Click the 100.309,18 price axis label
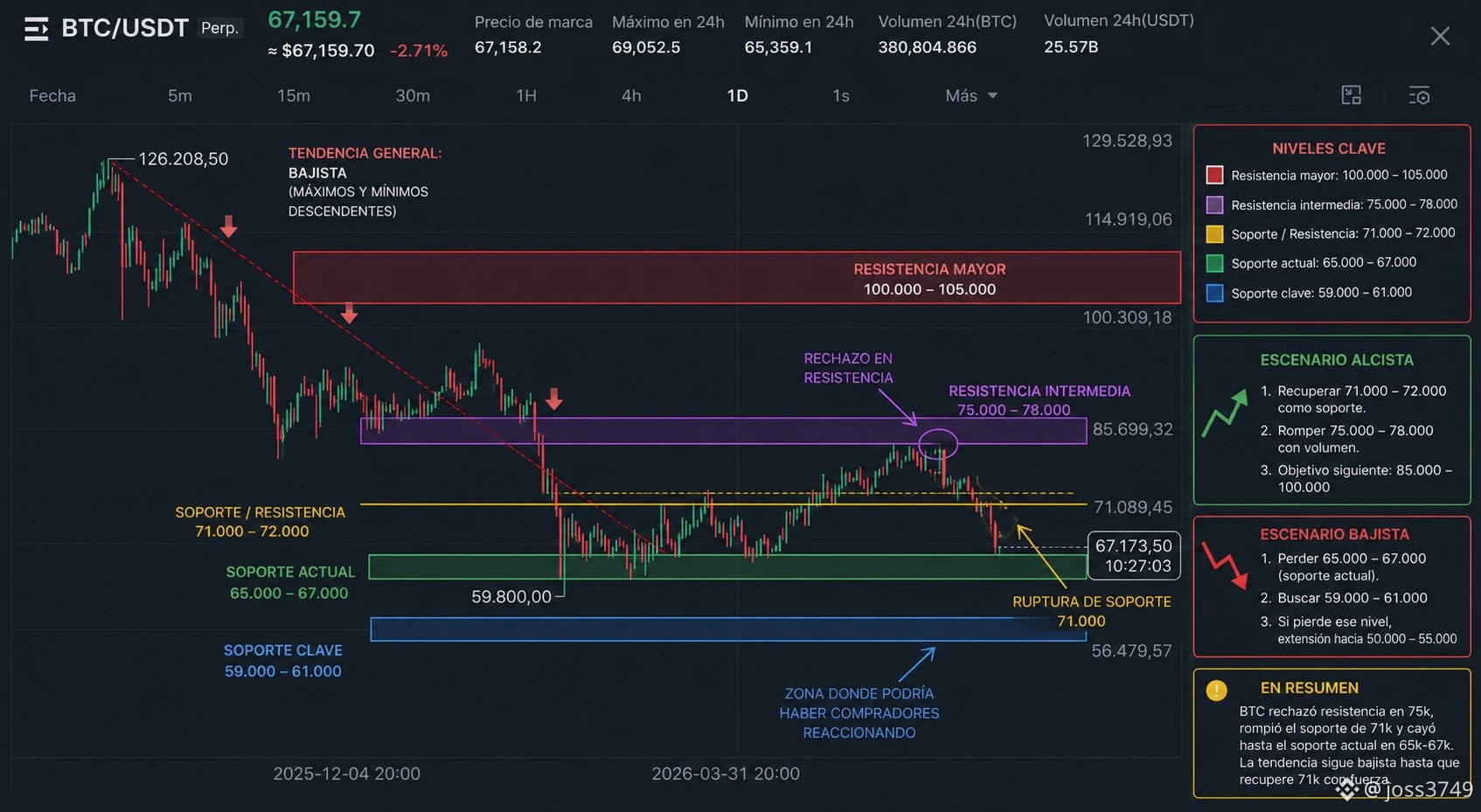 coord(1128,317)
